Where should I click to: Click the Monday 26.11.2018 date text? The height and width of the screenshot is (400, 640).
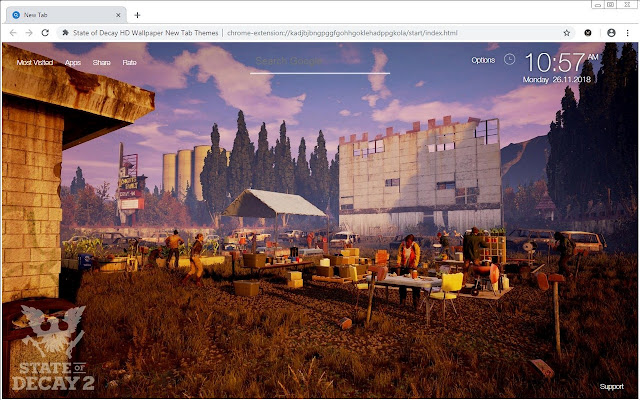tap(557, 80)
